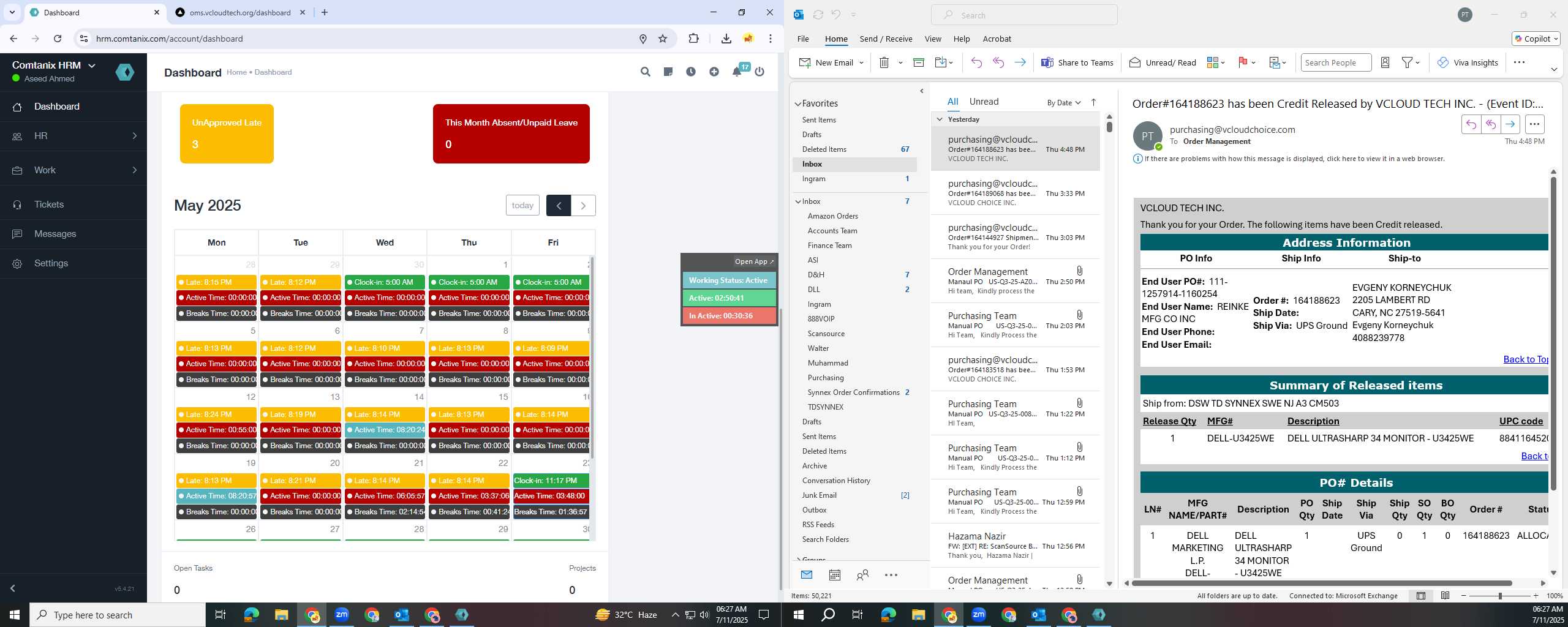
Task: Click Back to Top link in email
Action: point(1526,359)
